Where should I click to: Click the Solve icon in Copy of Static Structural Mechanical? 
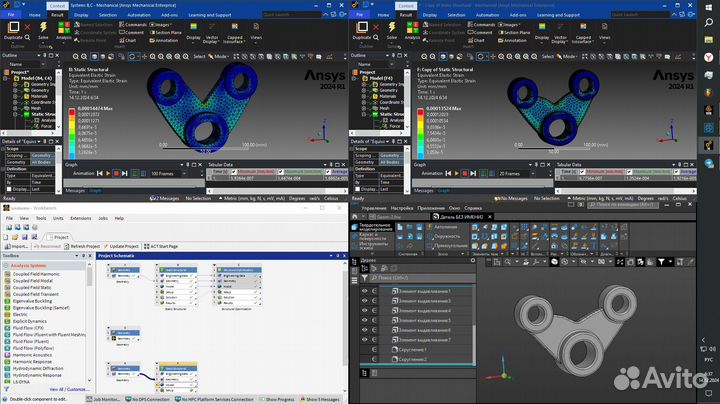pyautogui.click(x=392, y=27)
